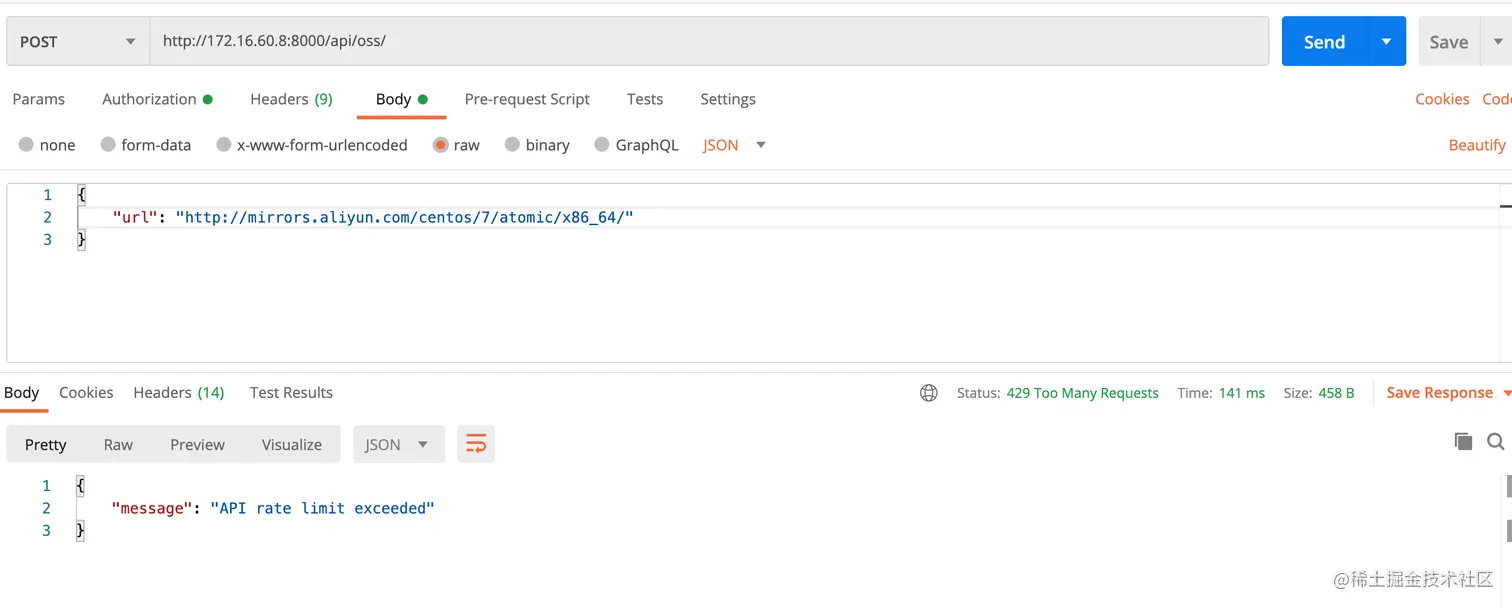Select the raw body radio option
The image size is (1512, 608).
point(440,145)
